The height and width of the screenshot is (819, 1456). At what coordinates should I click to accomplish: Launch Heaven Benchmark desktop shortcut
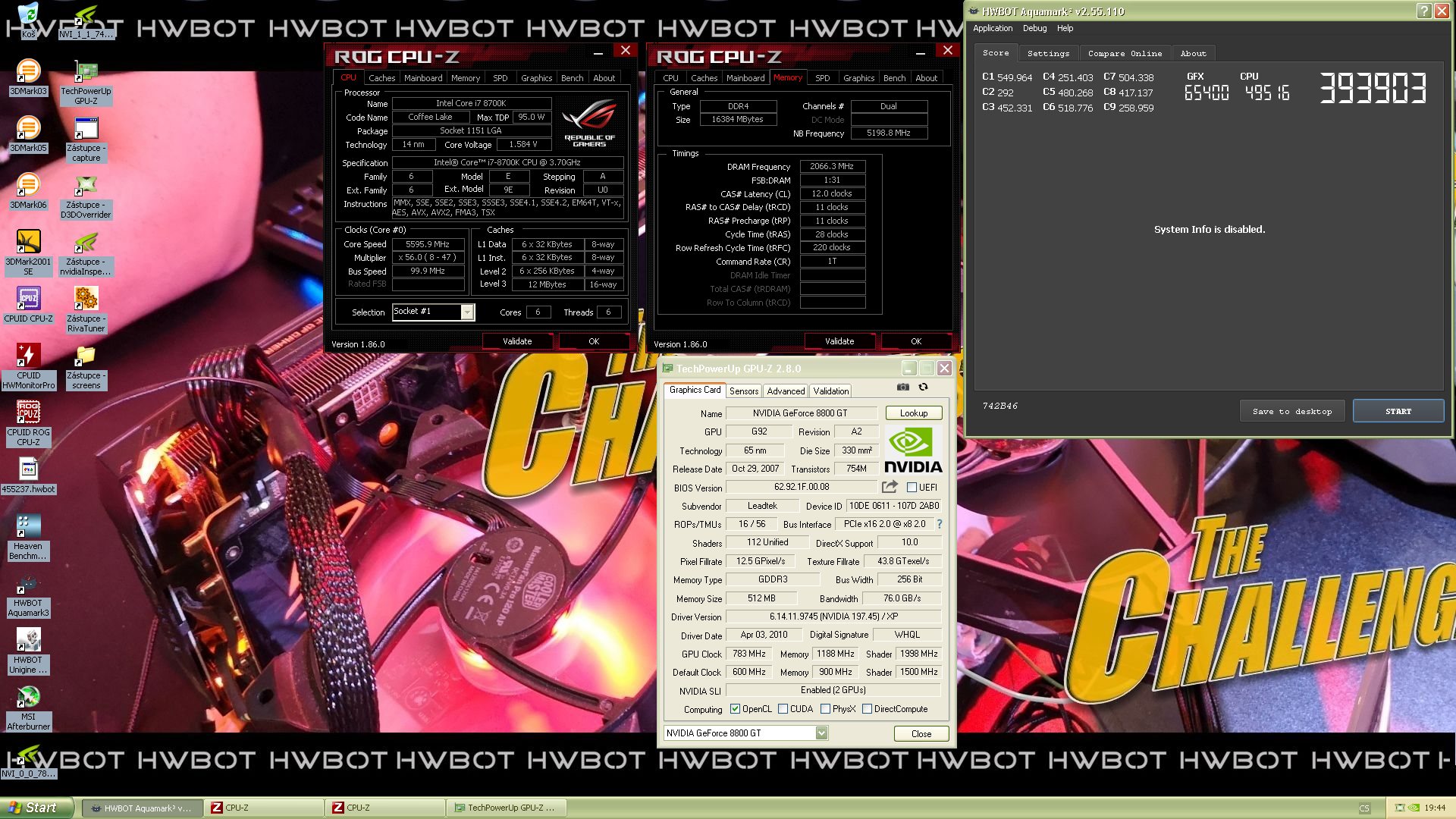coord(28,537)
